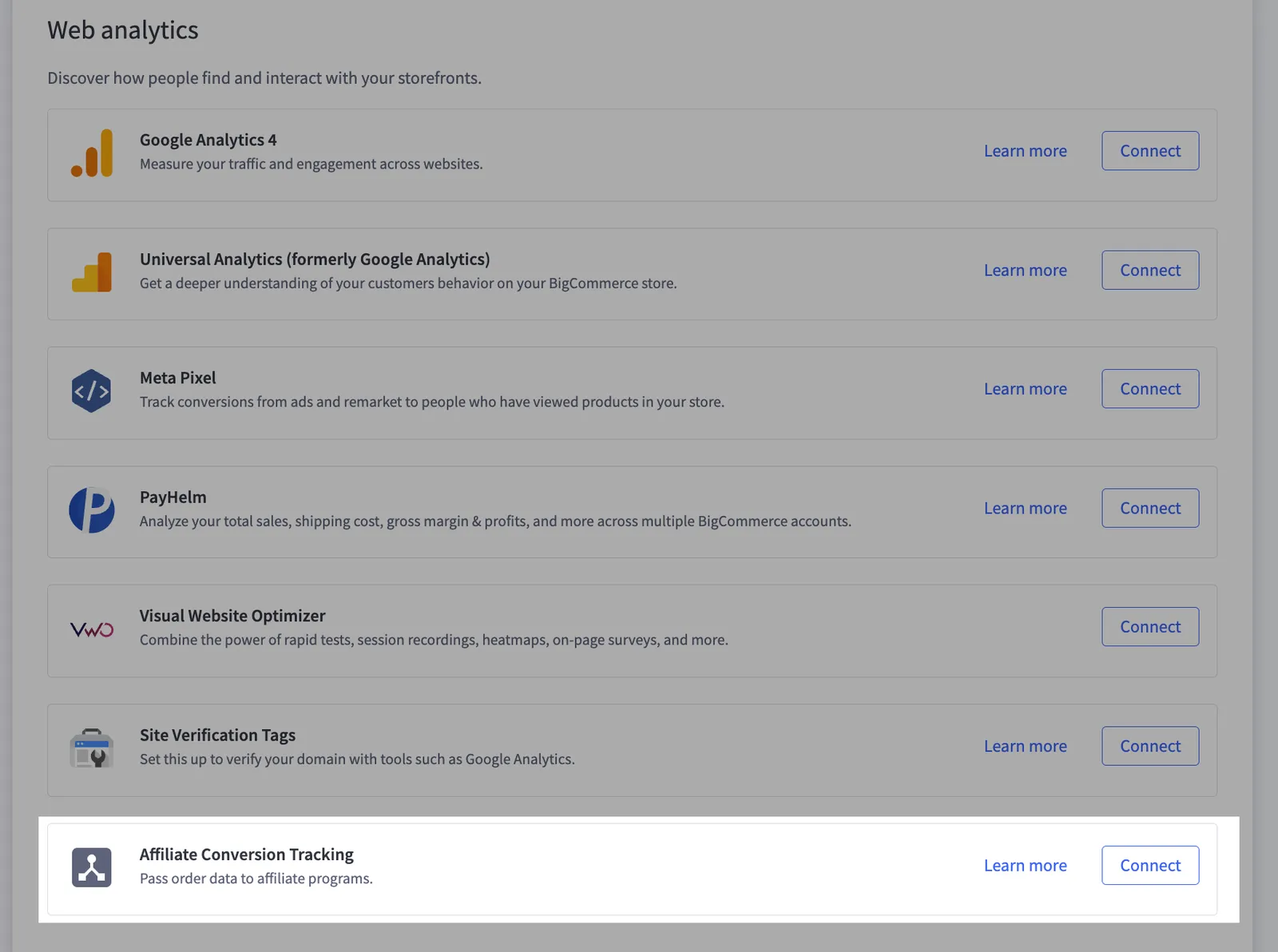Open Learn more for Universal Analytics

tap(1026, 270)
